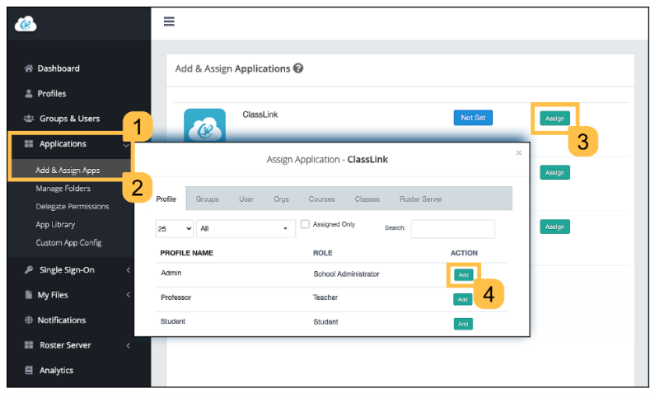Select the Profile tab
Viewport: 655px width, 393px height.
click(x=166, y=199)
